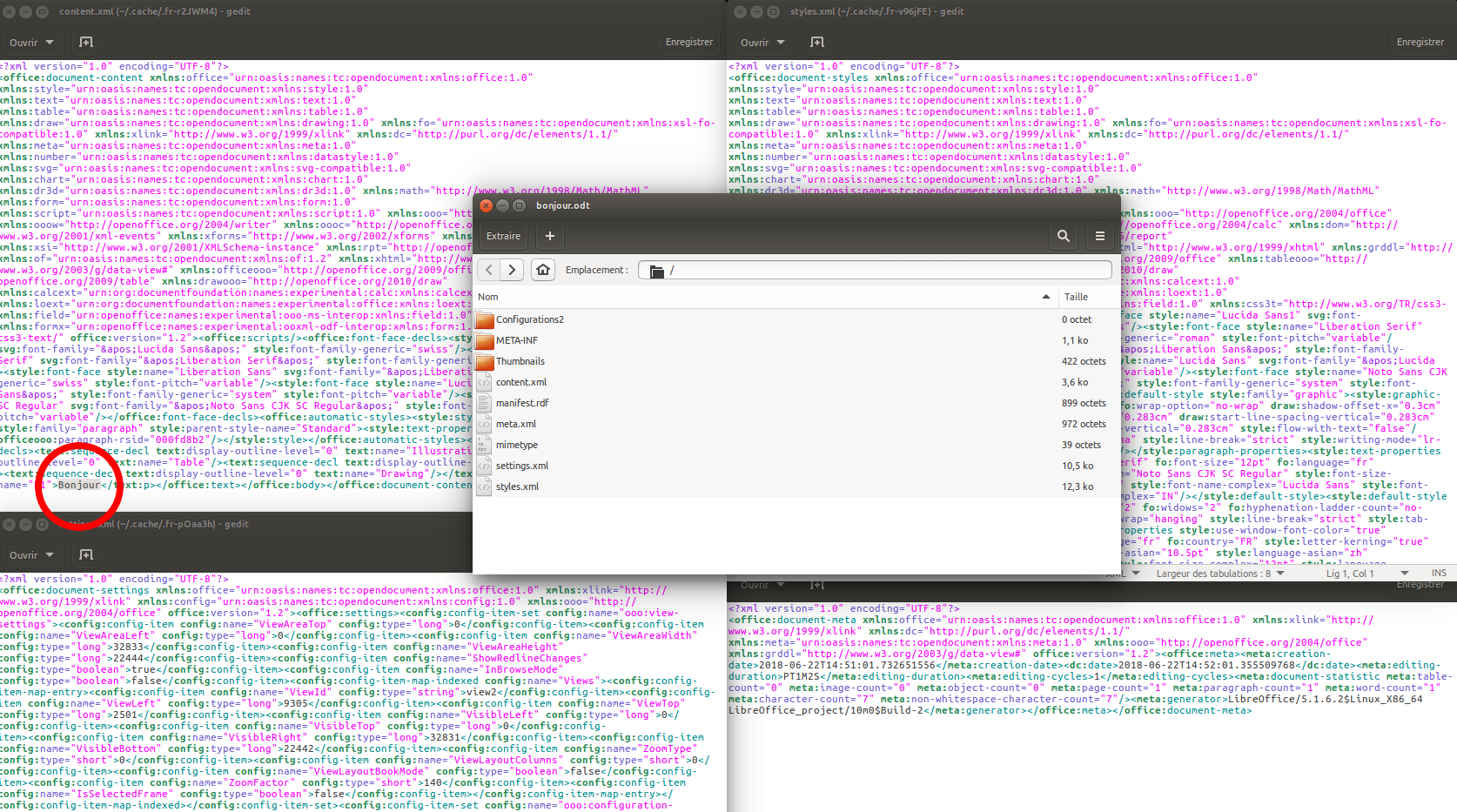Click the add files plus icon in archive manager
Viewport: 1457px width, 812px height.
(549, 236)
